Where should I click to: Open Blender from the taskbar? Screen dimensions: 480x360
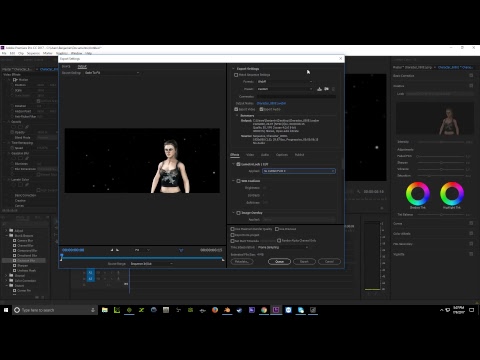(227, 310)
